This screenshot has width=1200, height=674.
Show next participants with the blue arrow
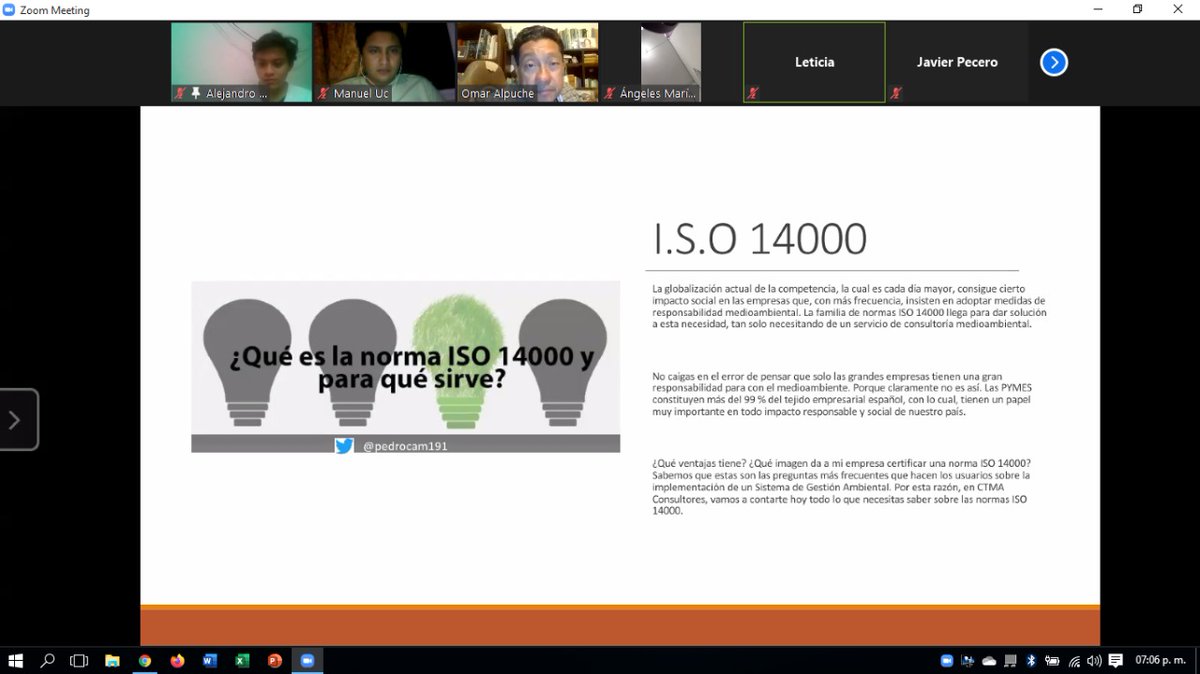(1053, 62)
